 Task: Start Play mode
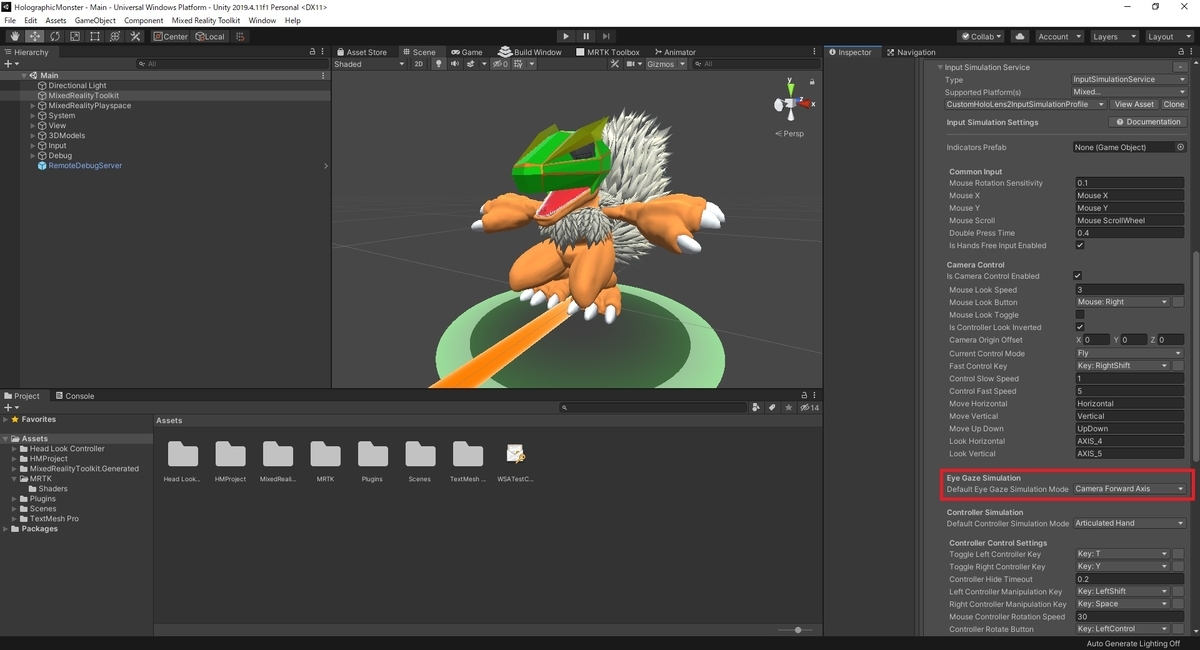(566, 36)
